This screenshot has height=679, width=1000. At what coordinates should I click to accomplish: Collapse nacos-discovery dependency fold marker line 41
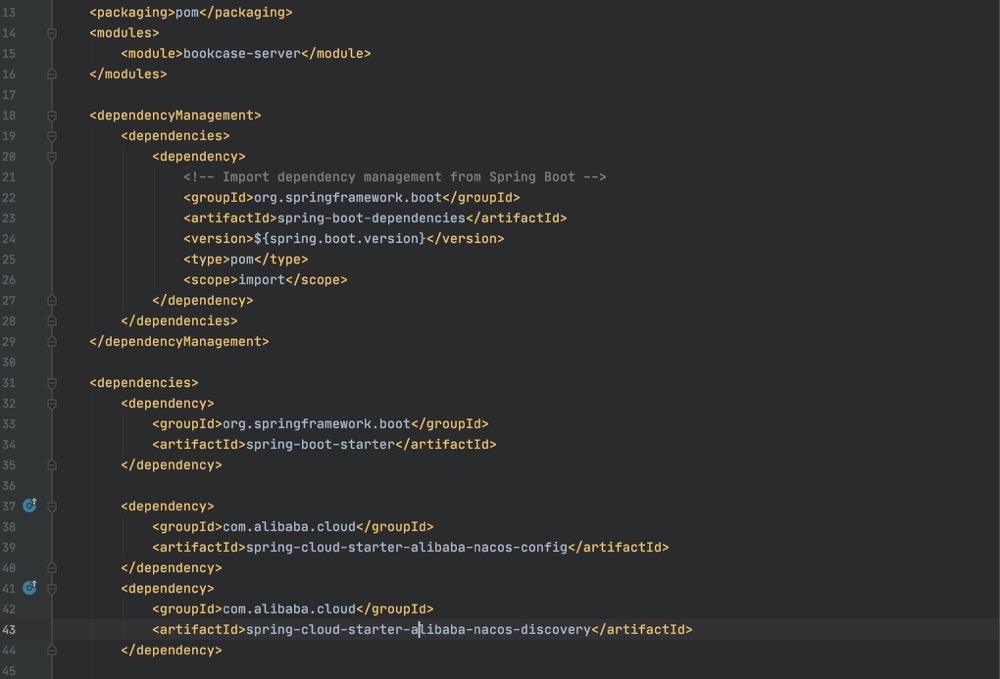52,588
